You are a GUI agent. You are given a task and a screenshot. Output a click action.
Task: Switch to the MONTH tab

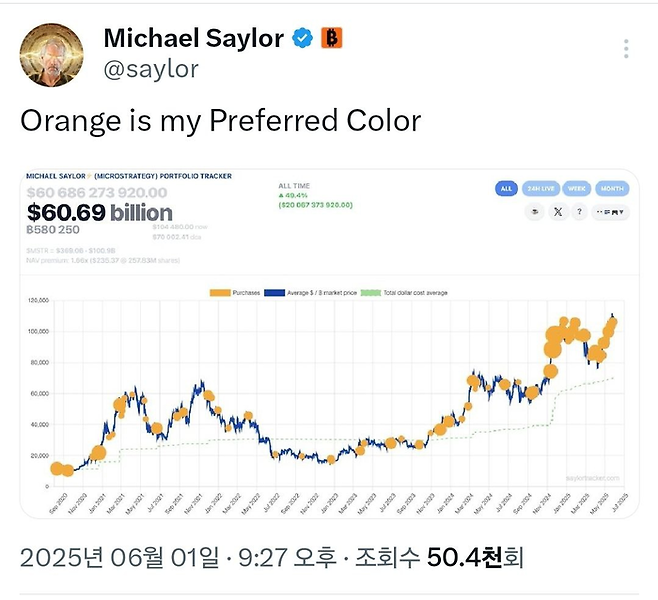pyautogui.click(x=611, y=188)
